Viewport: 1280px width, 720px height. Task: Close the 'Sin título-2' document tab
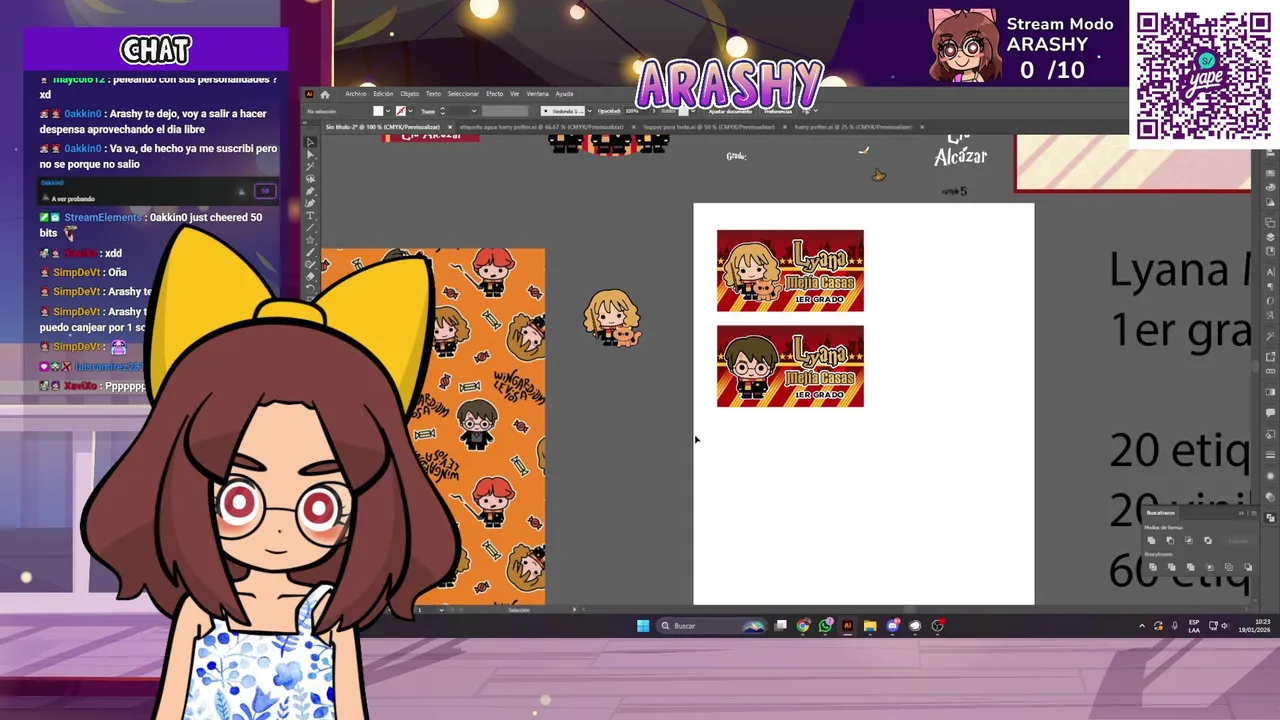(x=450, y=127)
